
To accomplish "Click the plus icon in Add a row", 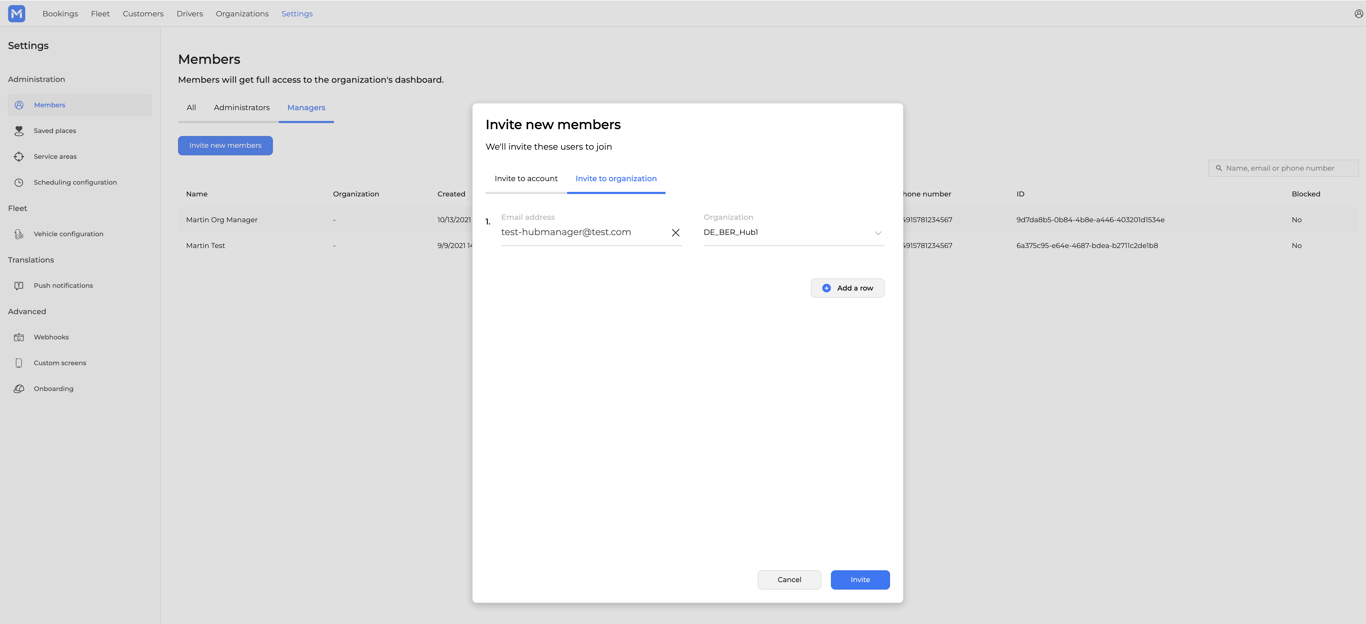I will [x=826, y=288].
